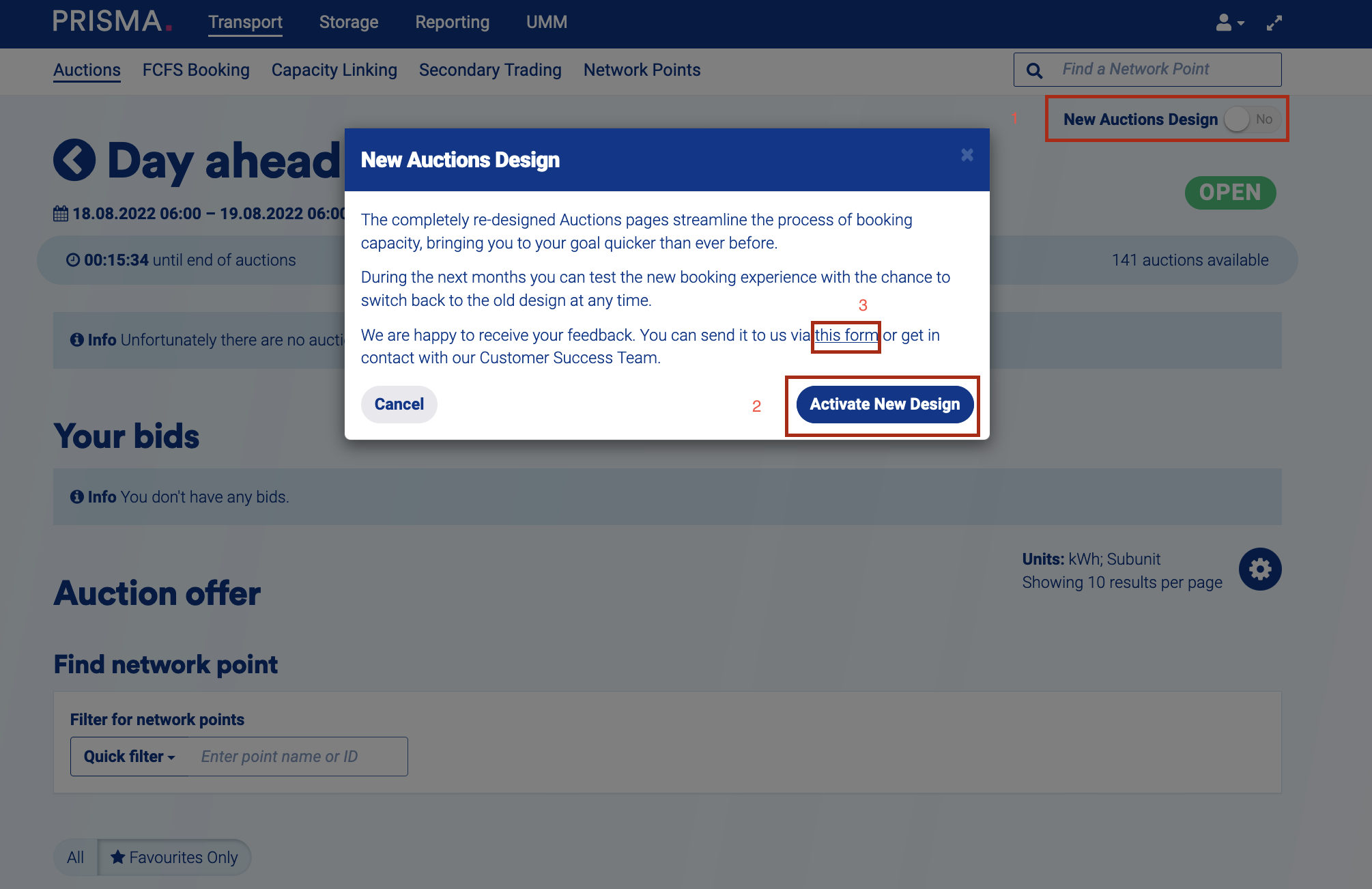Close the New Auctions Design dialog

coord(967,155)
